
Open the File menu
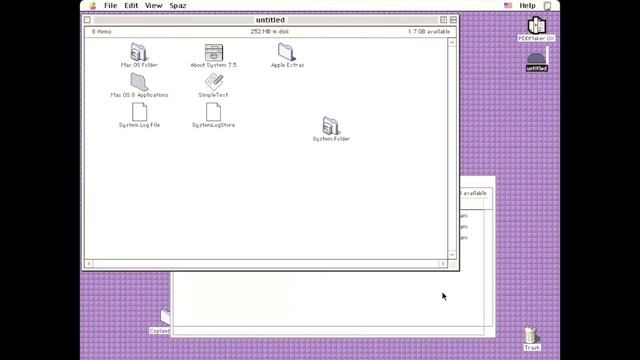(x=111, y=6)
